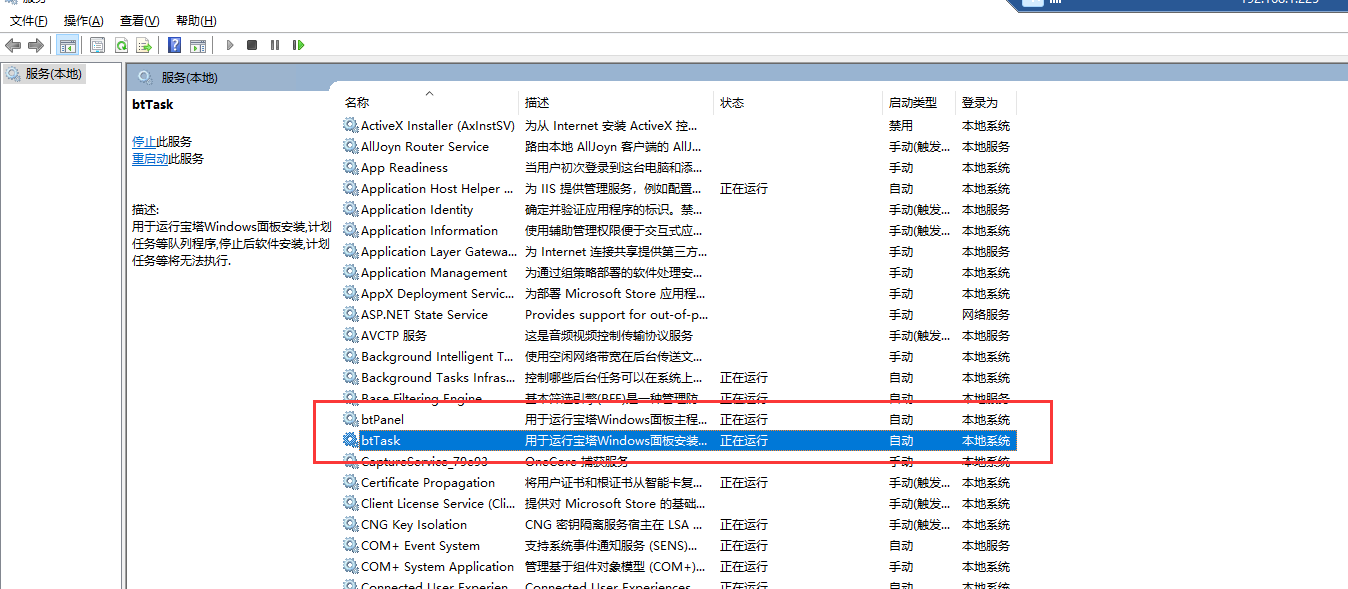This screenshot has width=1348, height=589.
Task: Select 服务(本地) in the left tree
Action: [53, 74]
